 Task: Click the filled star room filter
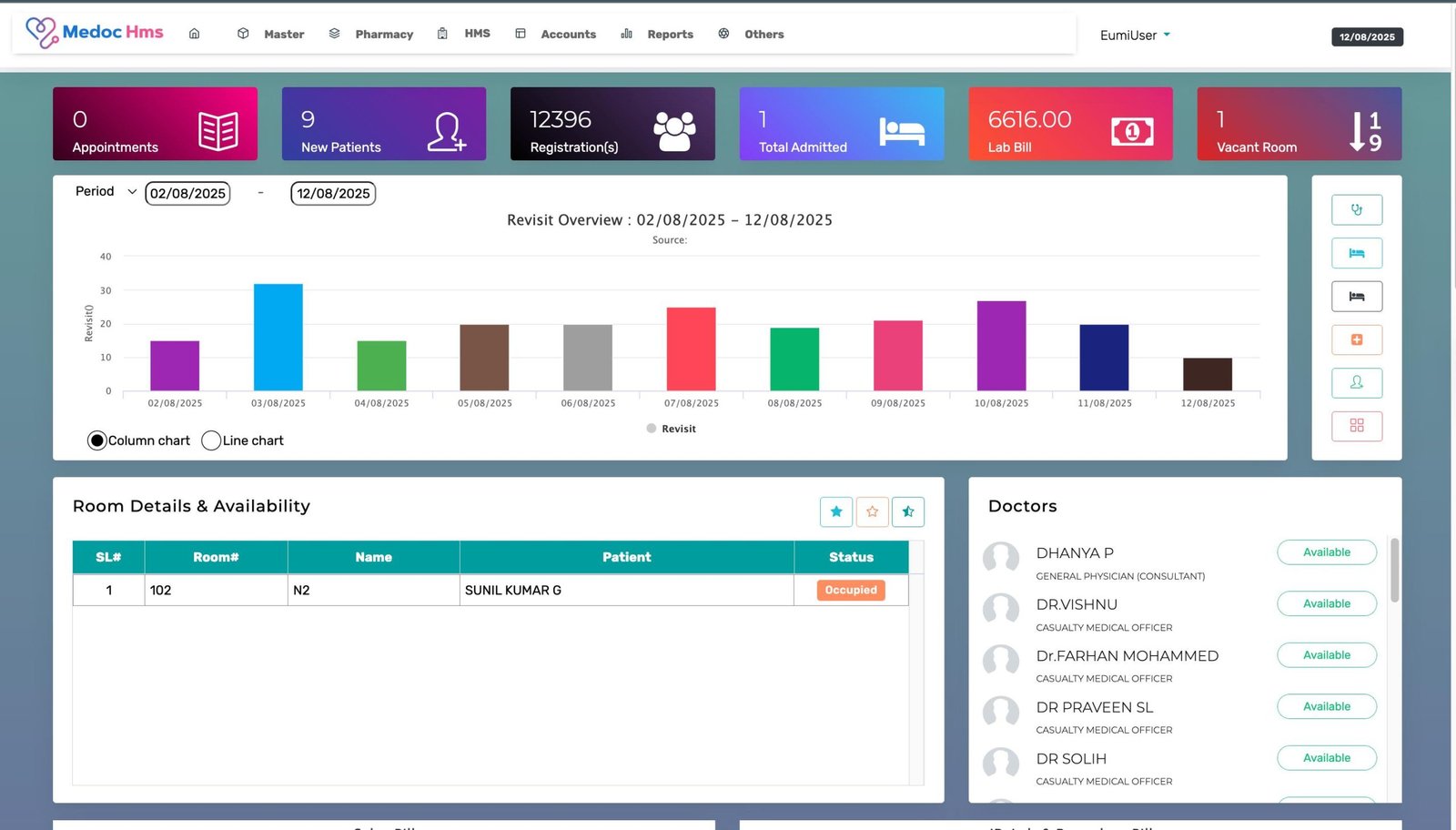pyautogui.click(x=835, y=511)
